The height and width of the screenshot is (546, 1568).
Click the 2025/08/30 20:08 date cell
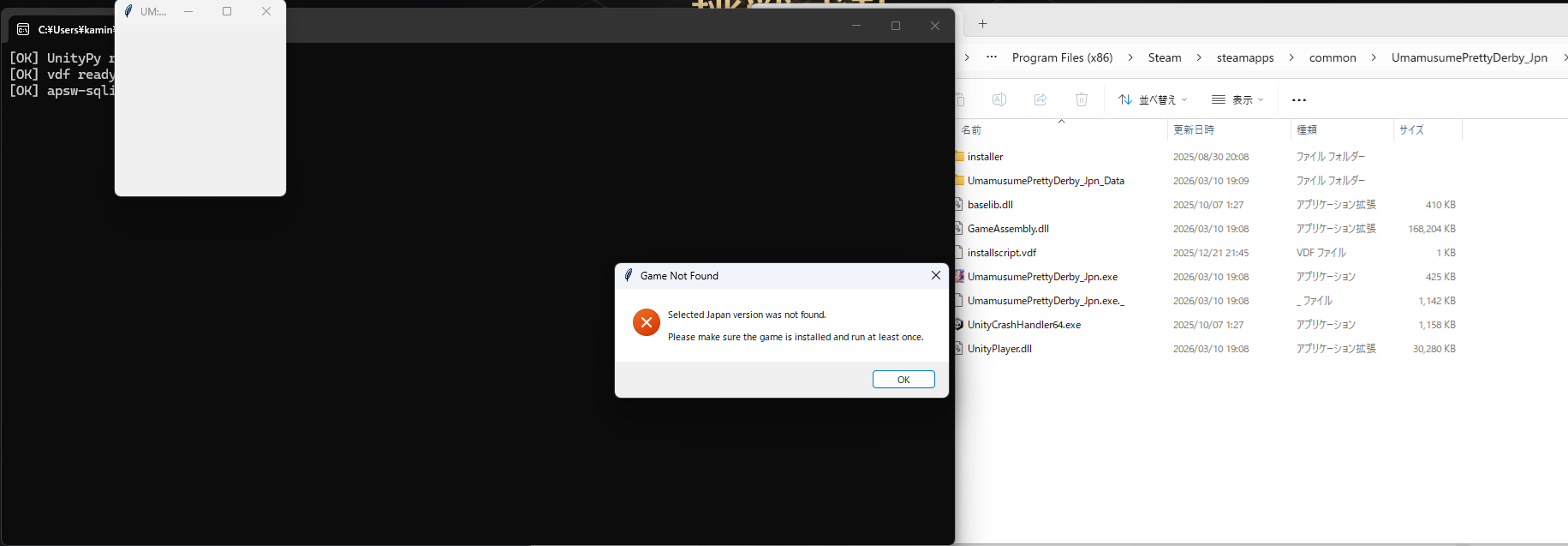pyautogui.click(x=1211, y=157)
